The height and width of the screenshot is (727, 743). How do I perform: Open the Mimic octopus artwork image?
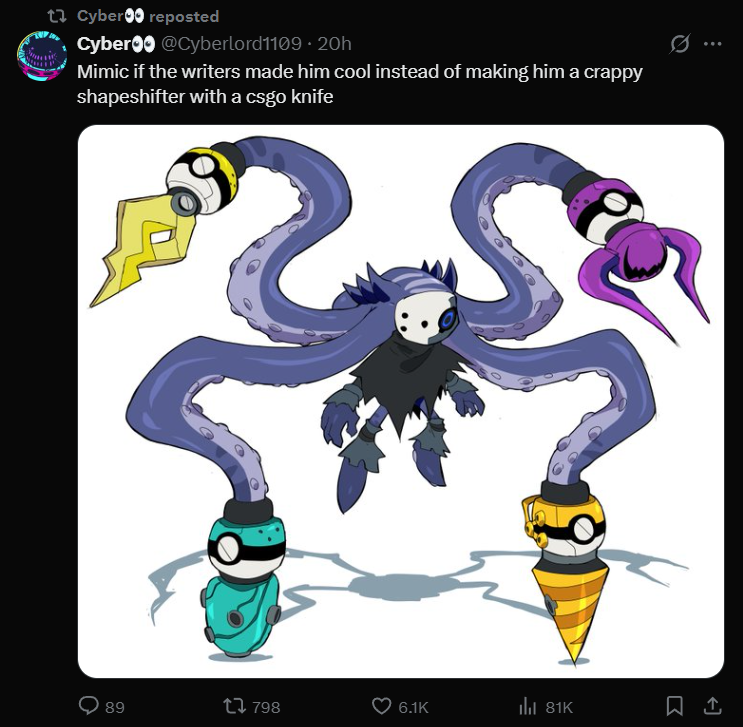[401, 401]
